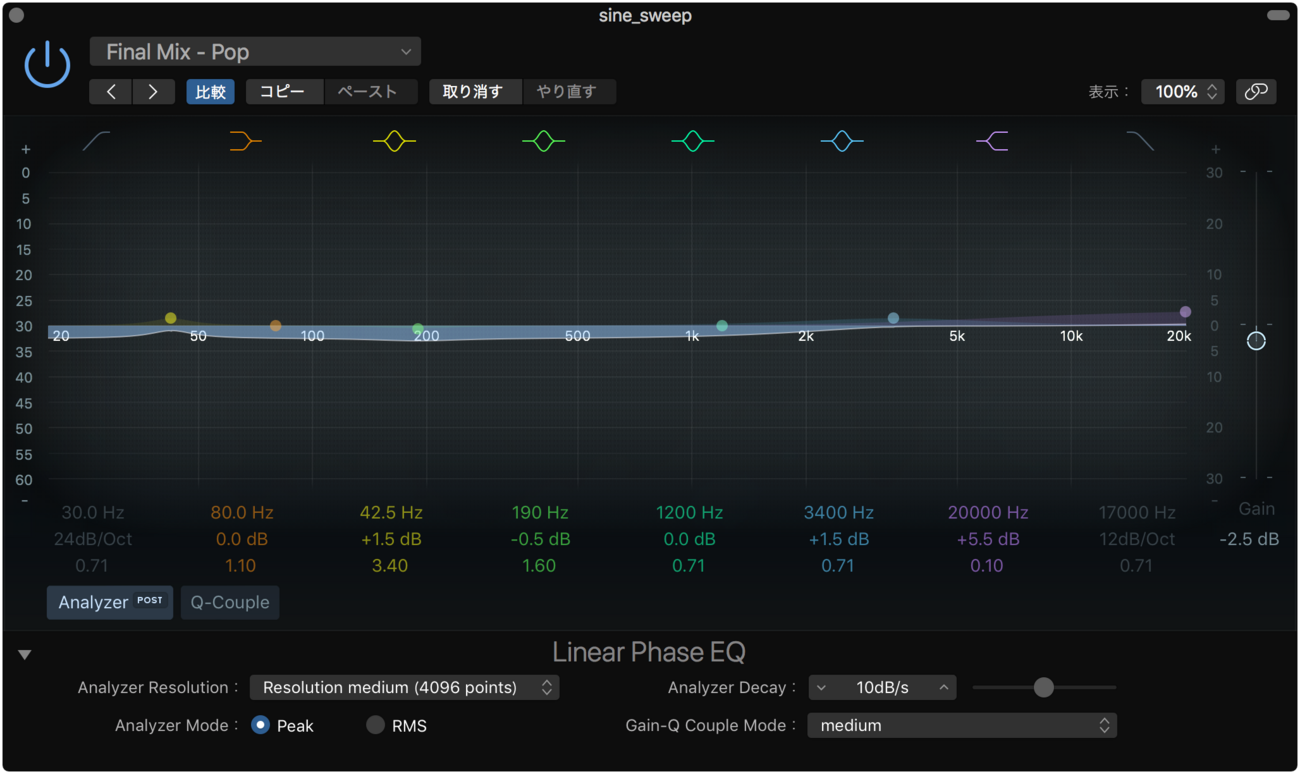The height and width of the screenshot is (774, 1300).
Task: Click the 比較 compare button
Action: [210, 92]
